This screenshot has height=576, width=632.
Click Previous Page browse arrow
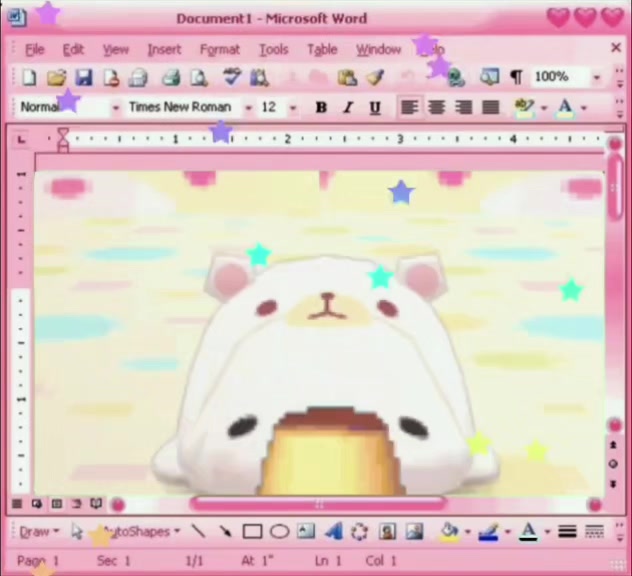[613, 445]
